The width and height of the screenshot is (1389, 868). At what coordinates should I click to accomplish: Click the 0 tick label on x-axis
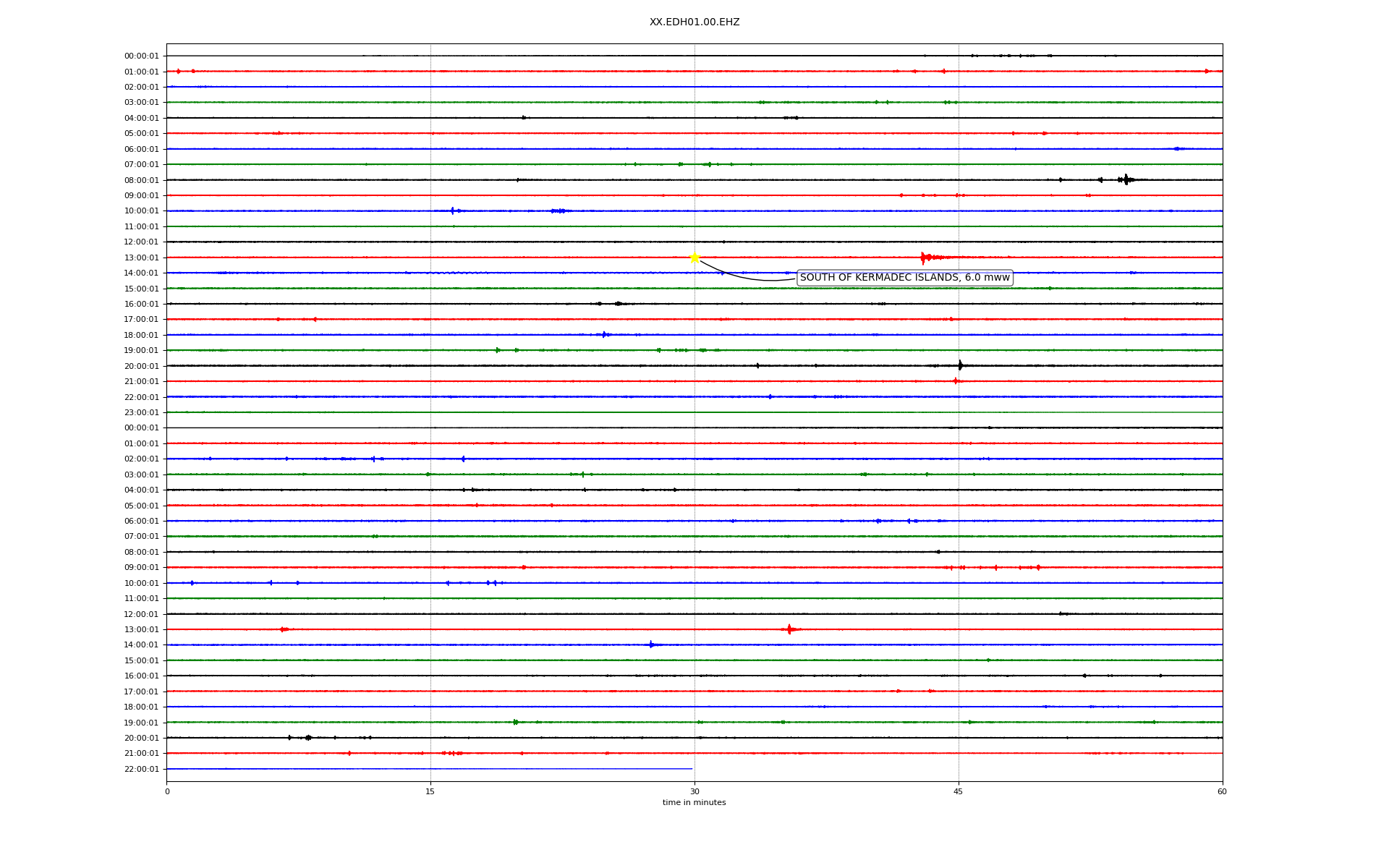tap(167, 791)
